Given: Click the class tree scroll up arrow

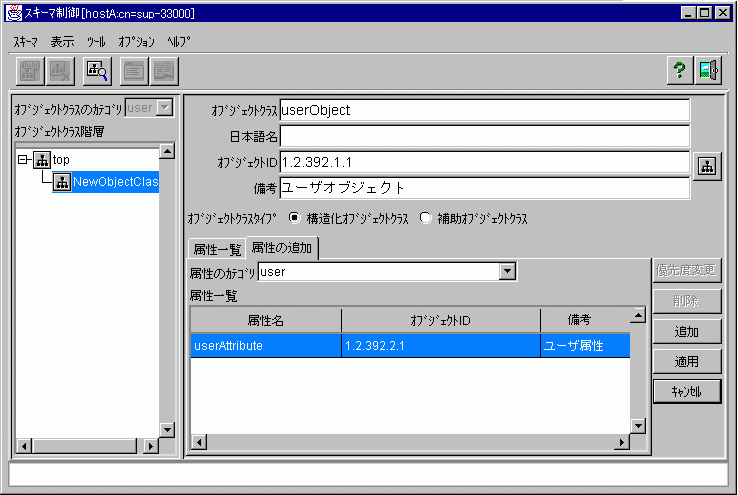Looking at the screenshot, I should (x=168, y=151).
